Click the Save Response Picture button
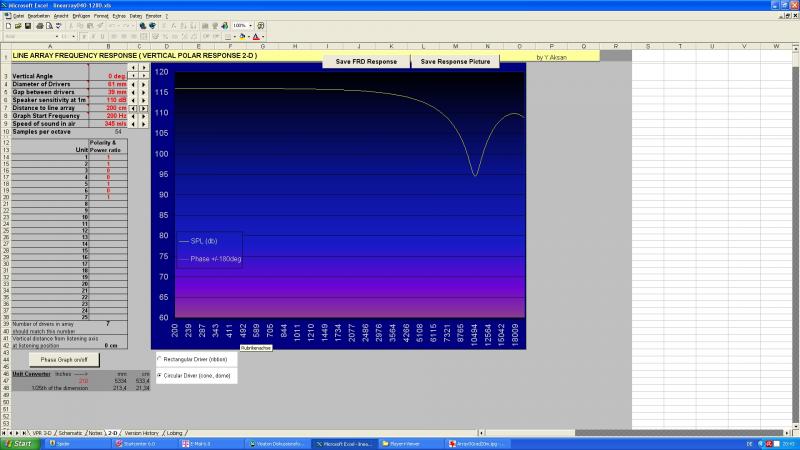The image size is (800, 450). [x=455, y=61]
